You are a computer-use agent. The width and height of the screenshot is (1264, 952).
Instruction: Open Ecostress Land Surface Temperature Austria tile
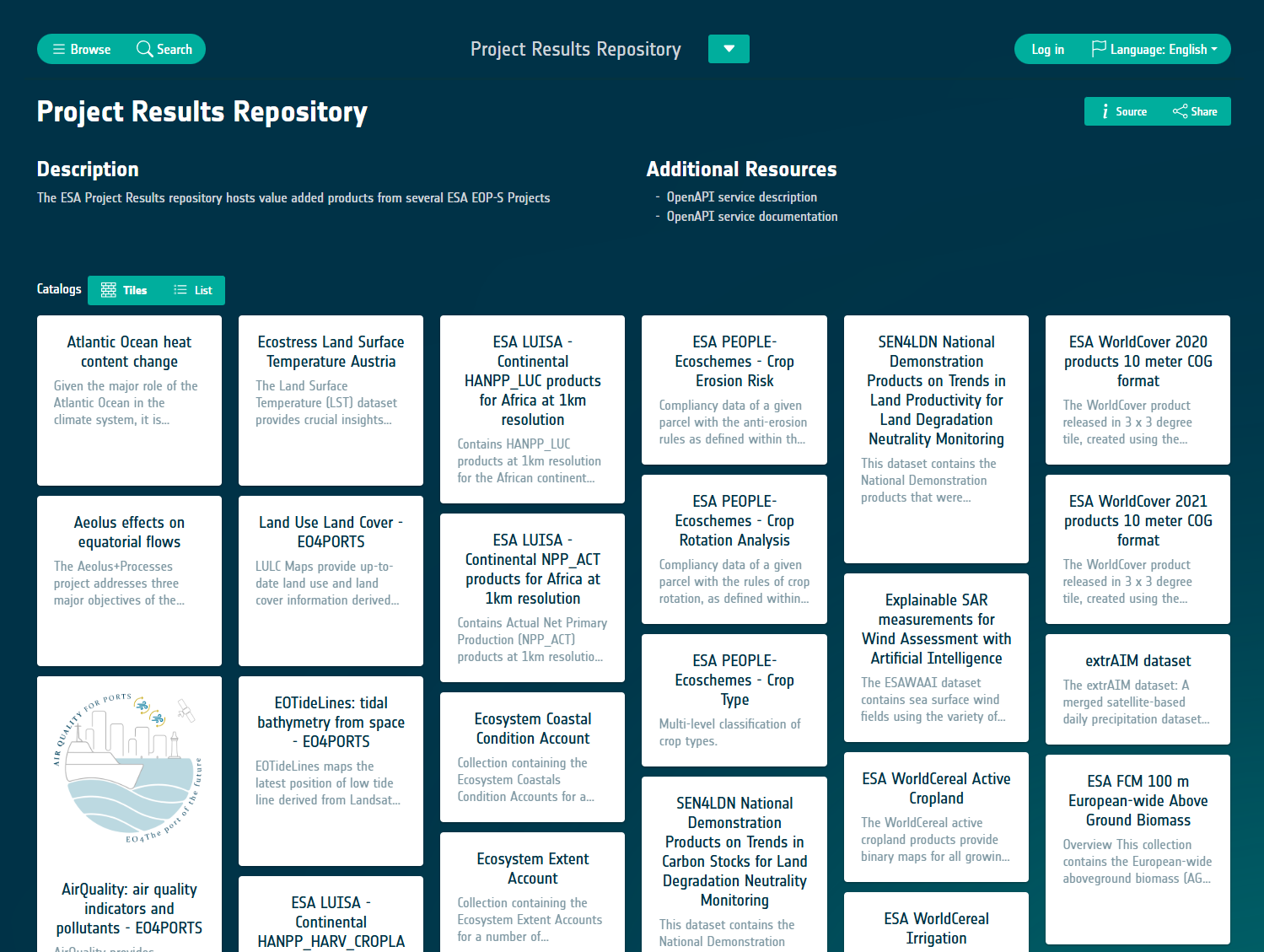331,352
